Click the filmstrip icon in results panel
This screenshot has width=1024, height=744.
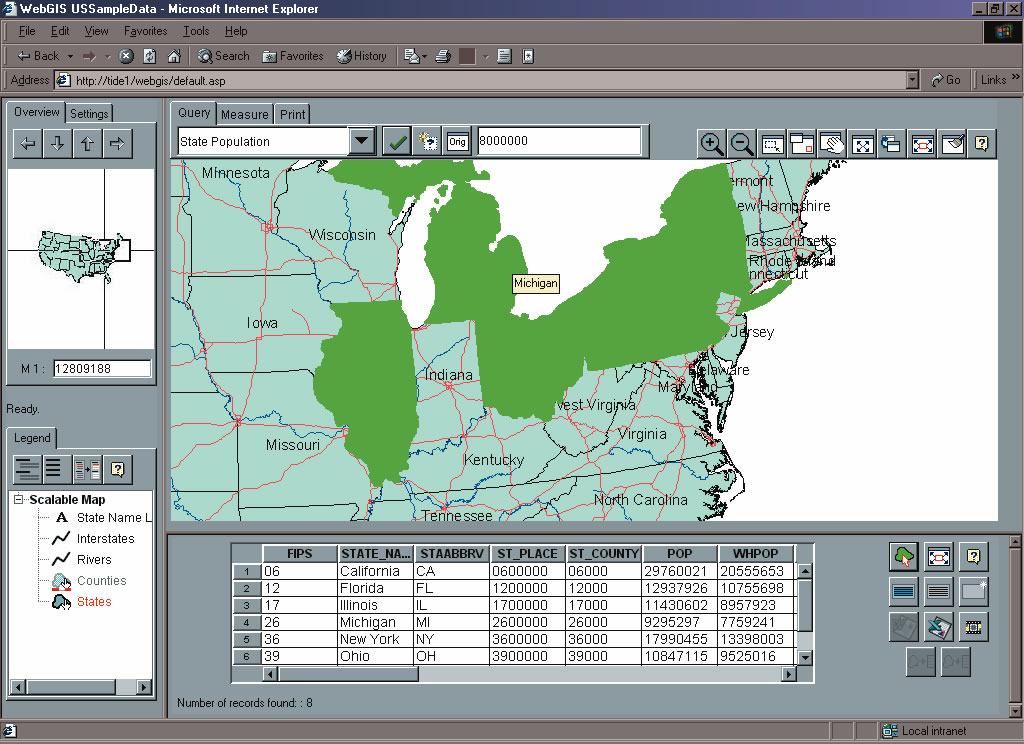[973, 627]
